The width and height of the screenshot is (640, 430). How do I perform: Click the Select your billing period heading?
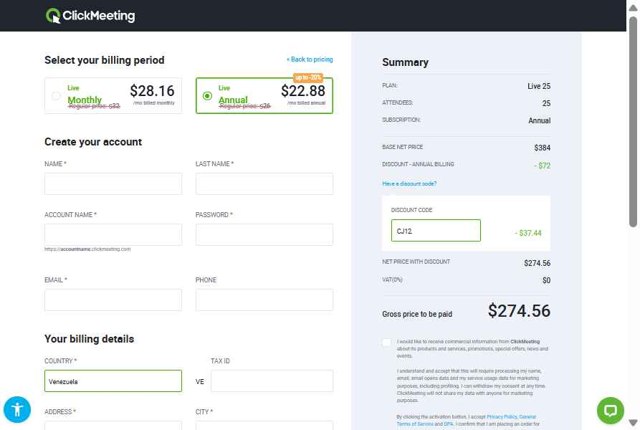(104, 60)
